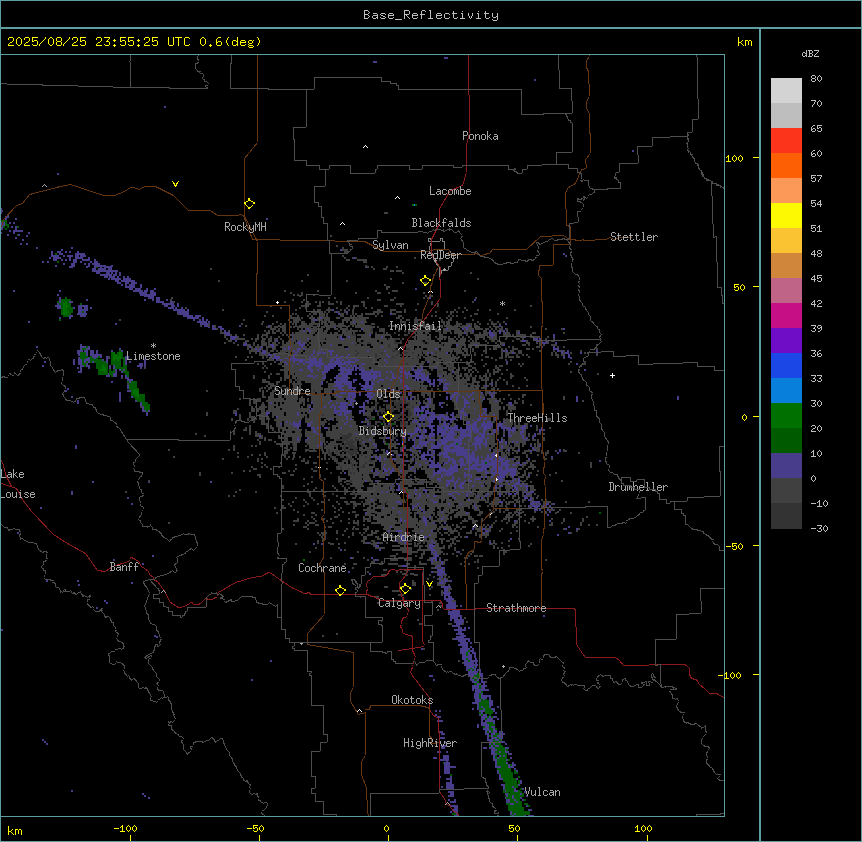Select the Sylvan label
862x842 pixels.
point(390,245)
